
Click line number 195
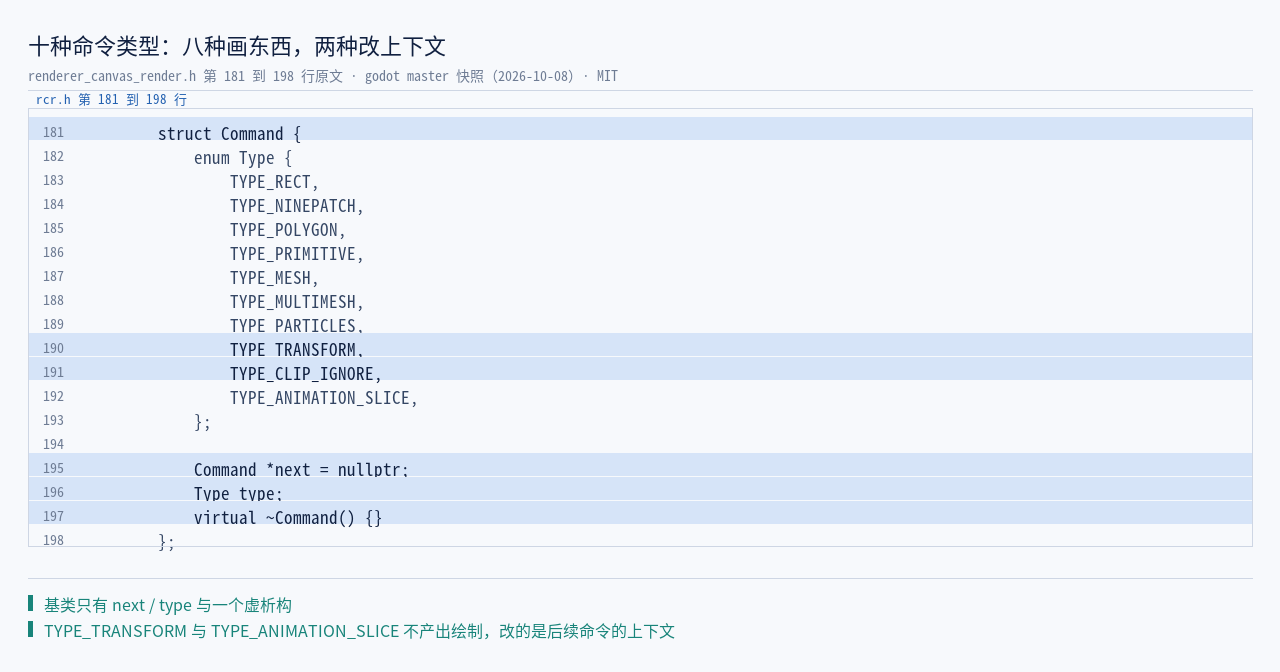[x=53, y=469]
